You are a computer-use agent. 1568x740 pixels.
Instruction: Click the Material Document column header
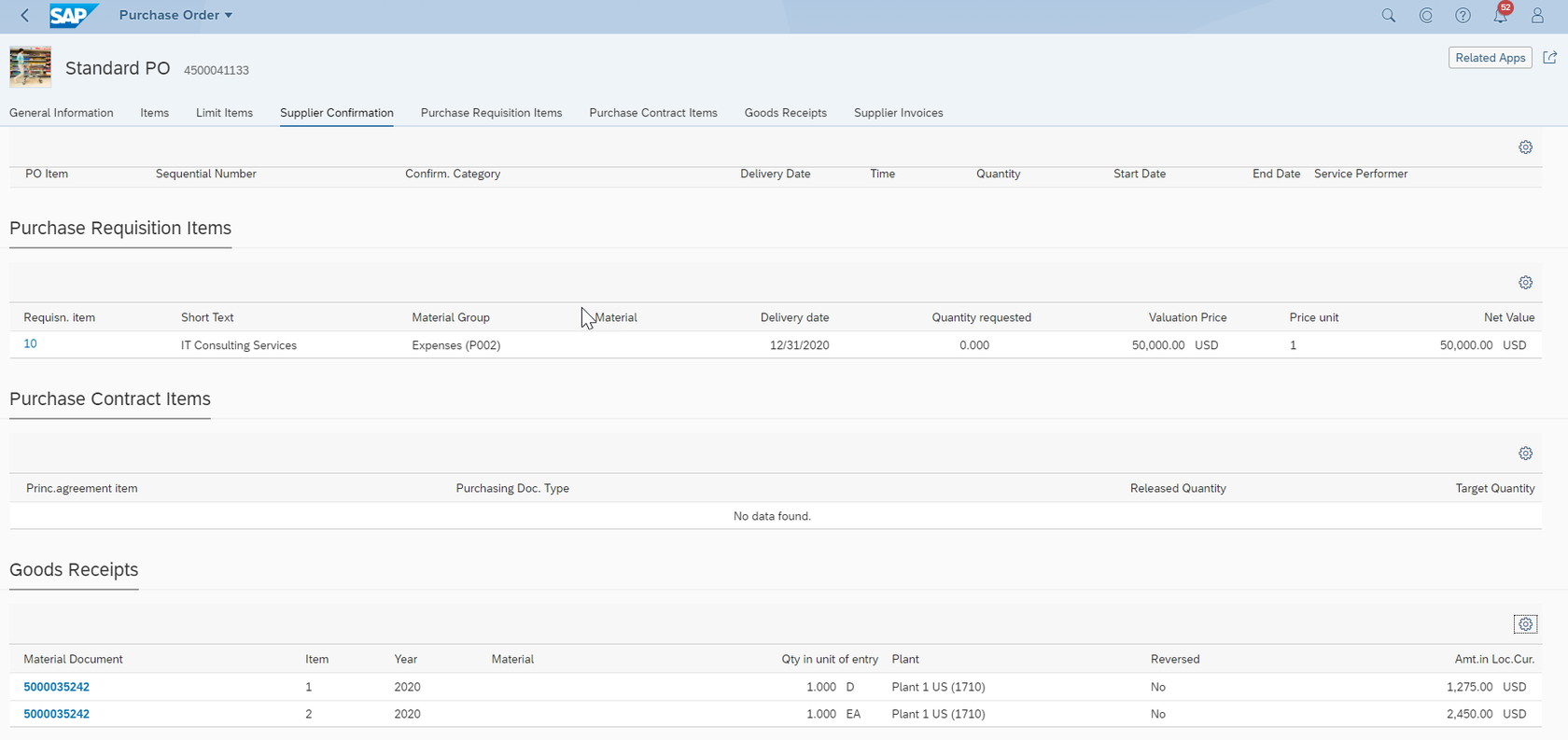[x=74, y=659]
